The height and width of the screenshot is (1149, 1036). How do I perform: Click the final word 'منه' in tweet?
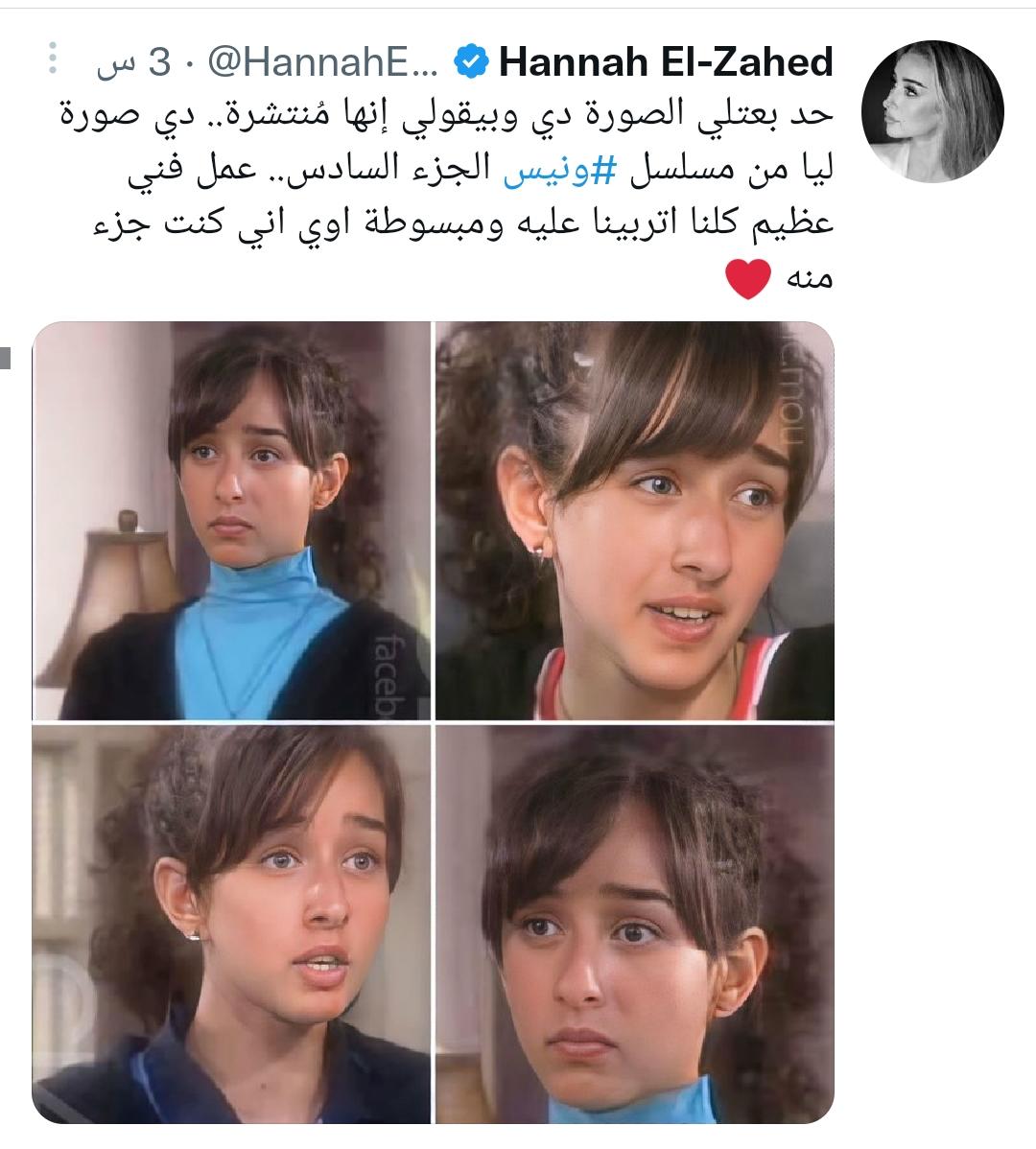click(x=809, y=278)
